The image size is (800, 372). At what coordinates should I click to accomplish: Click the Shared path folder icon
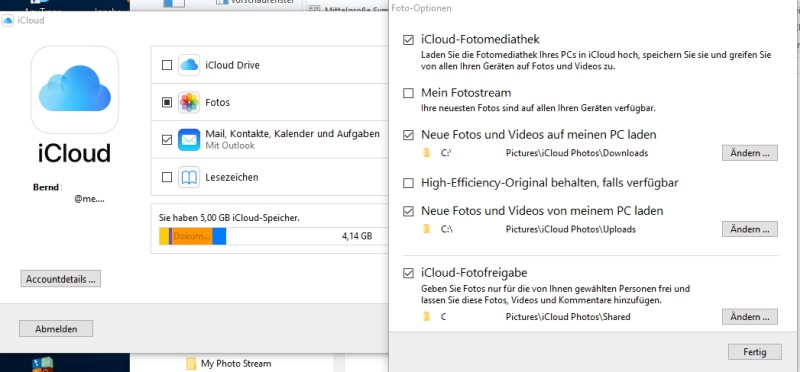coord(427,316)
